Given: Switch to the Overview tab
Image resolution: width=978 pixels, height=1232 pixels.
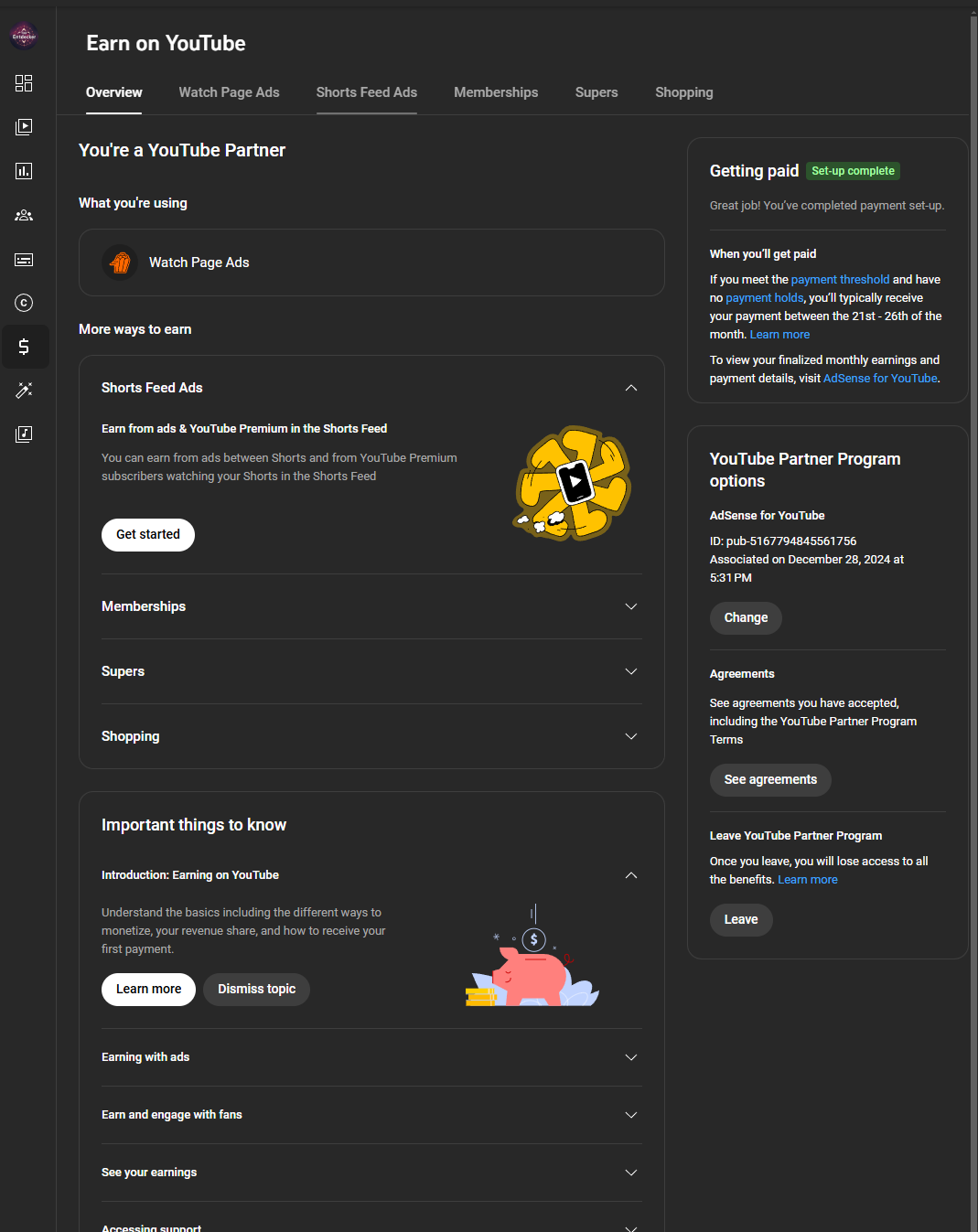Looking at the screenshot, I should 113,92.
